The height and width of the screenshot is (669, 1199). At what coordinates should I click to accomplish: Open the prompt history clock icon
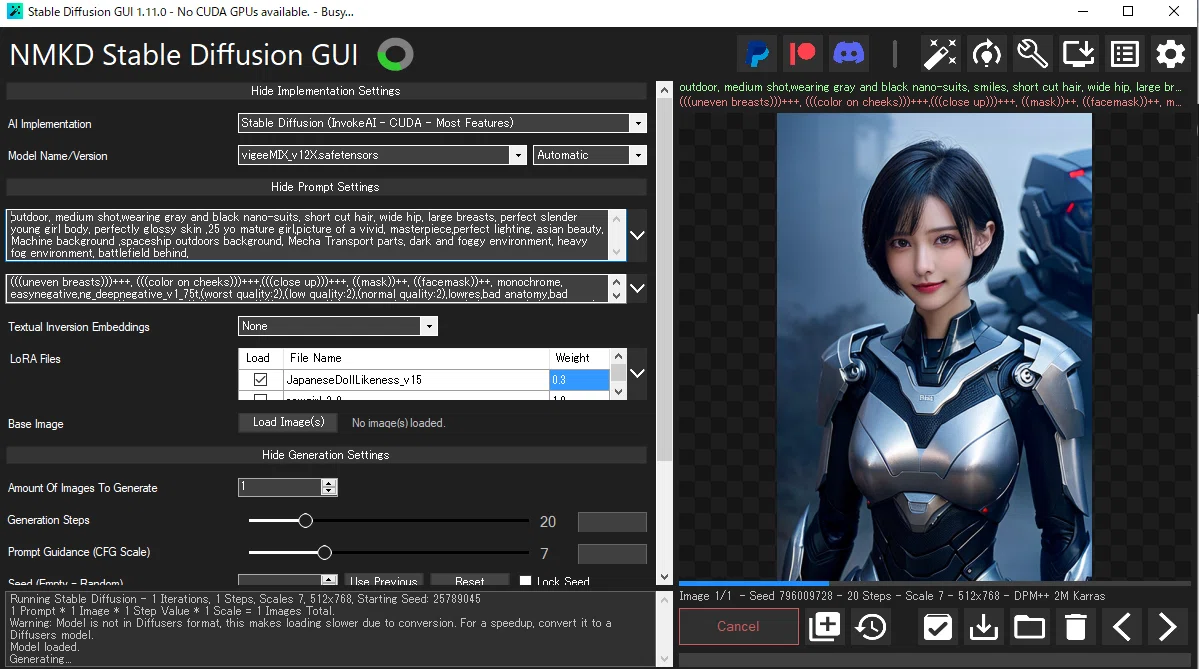[871, 627]
